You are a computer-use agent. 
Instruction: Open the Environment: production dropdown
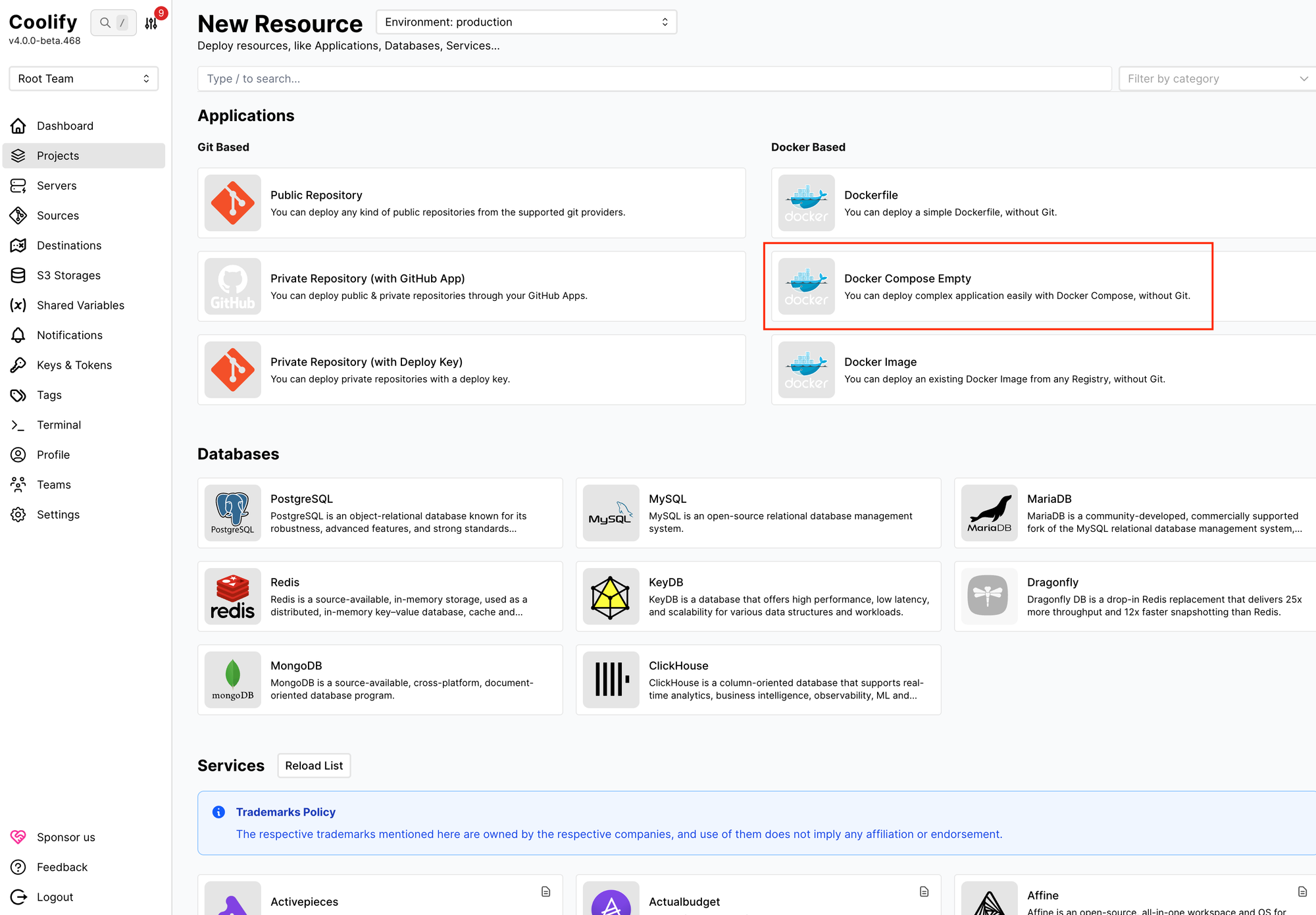point(526,22)
